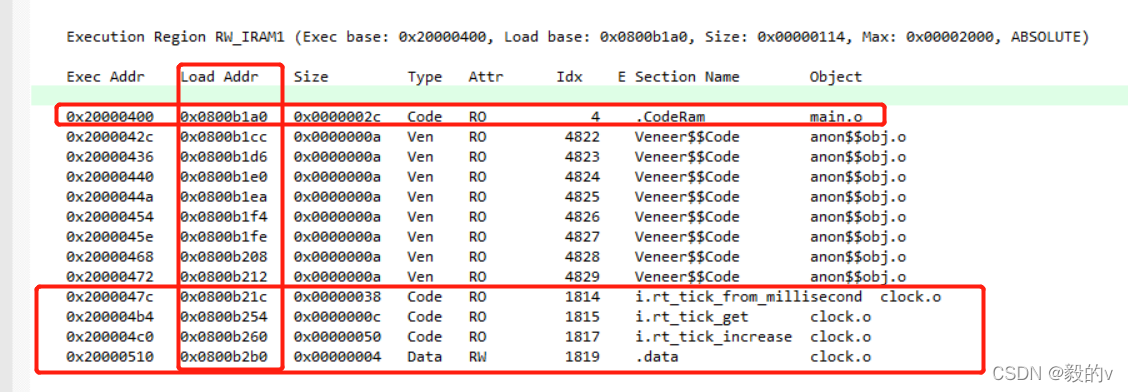
Task: Select exec address 0x20000510
Action: pyautogui.click(x=111, y=357)
